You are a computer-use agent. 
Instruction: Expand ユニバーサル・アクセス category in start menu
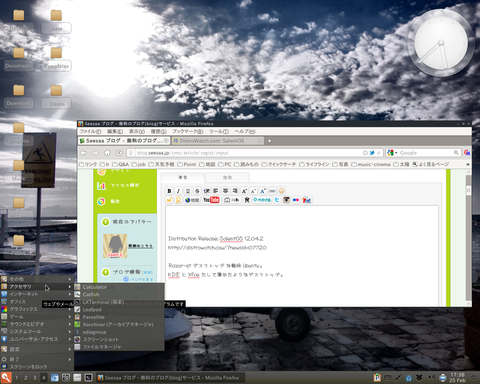click(37, 339)
